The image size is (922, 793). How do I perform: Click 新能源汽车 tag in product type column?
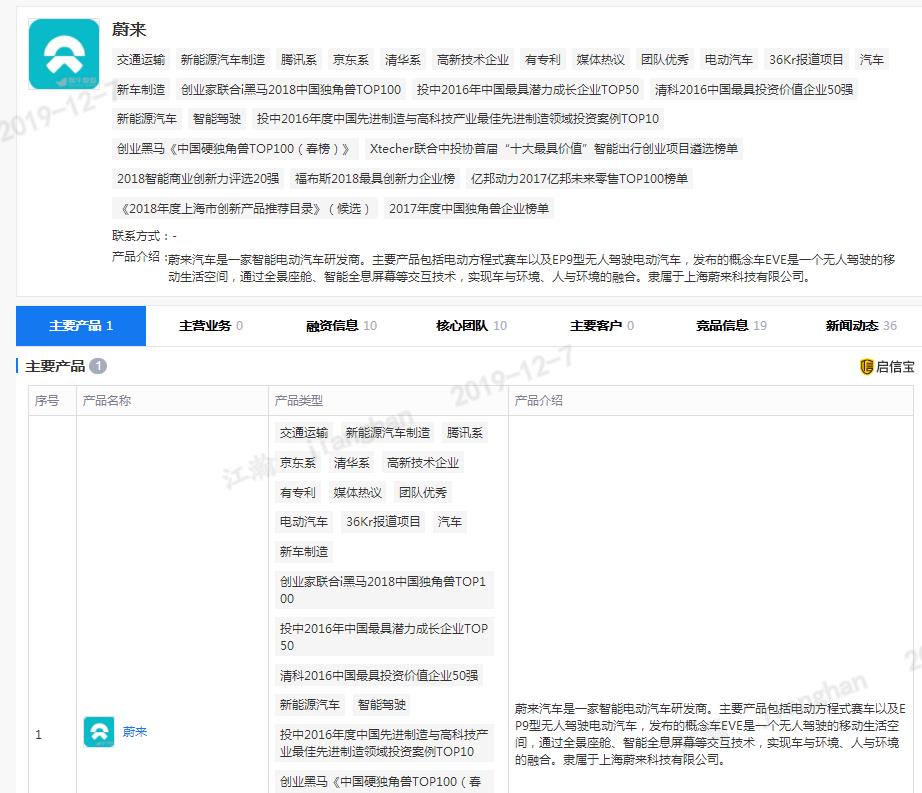pyautogui.click(x=310, y=704)
